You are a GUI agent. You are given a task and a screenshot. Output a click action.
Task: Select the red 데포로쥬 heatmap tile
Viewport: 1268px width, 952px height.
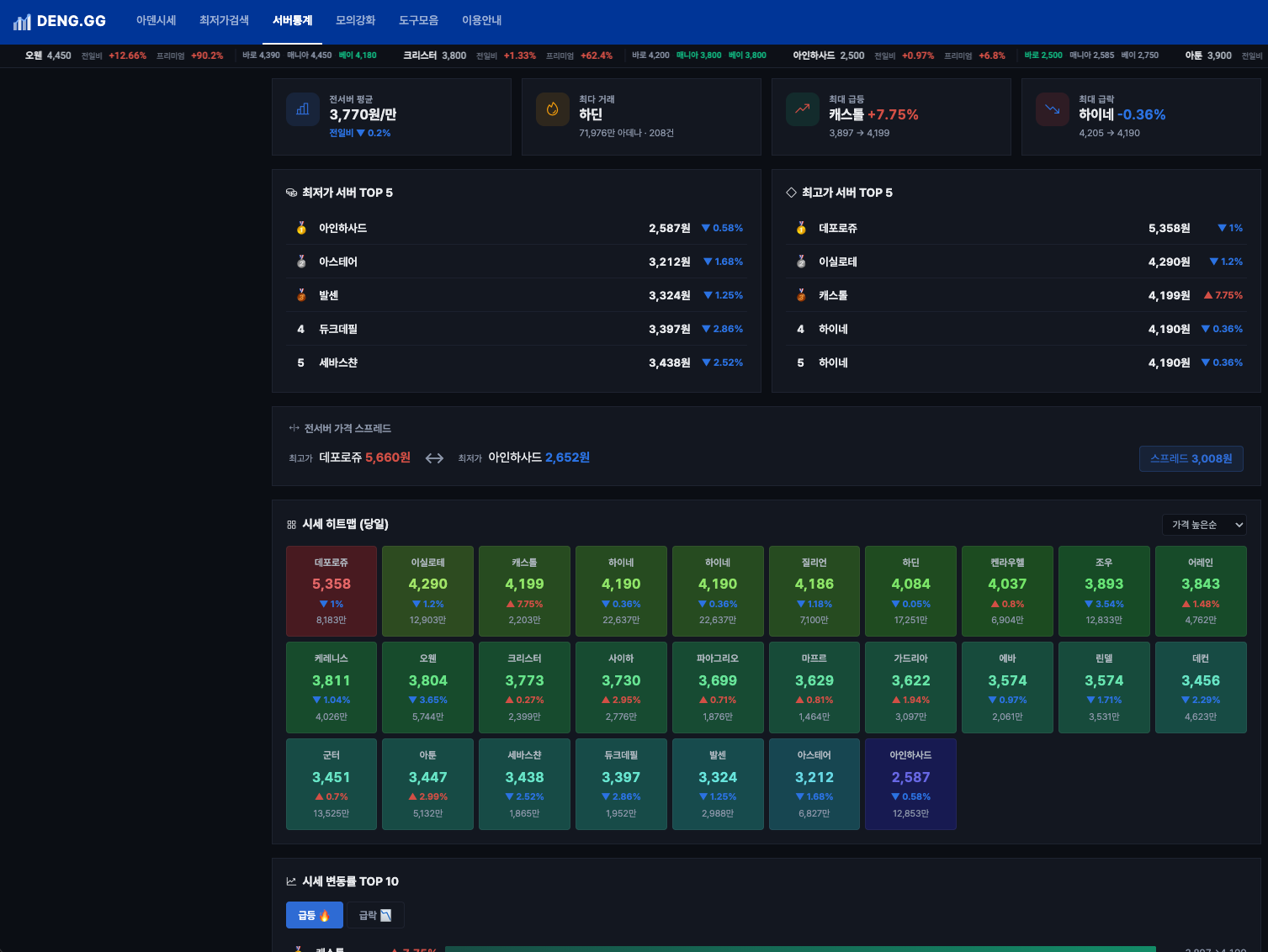[332, 591]
